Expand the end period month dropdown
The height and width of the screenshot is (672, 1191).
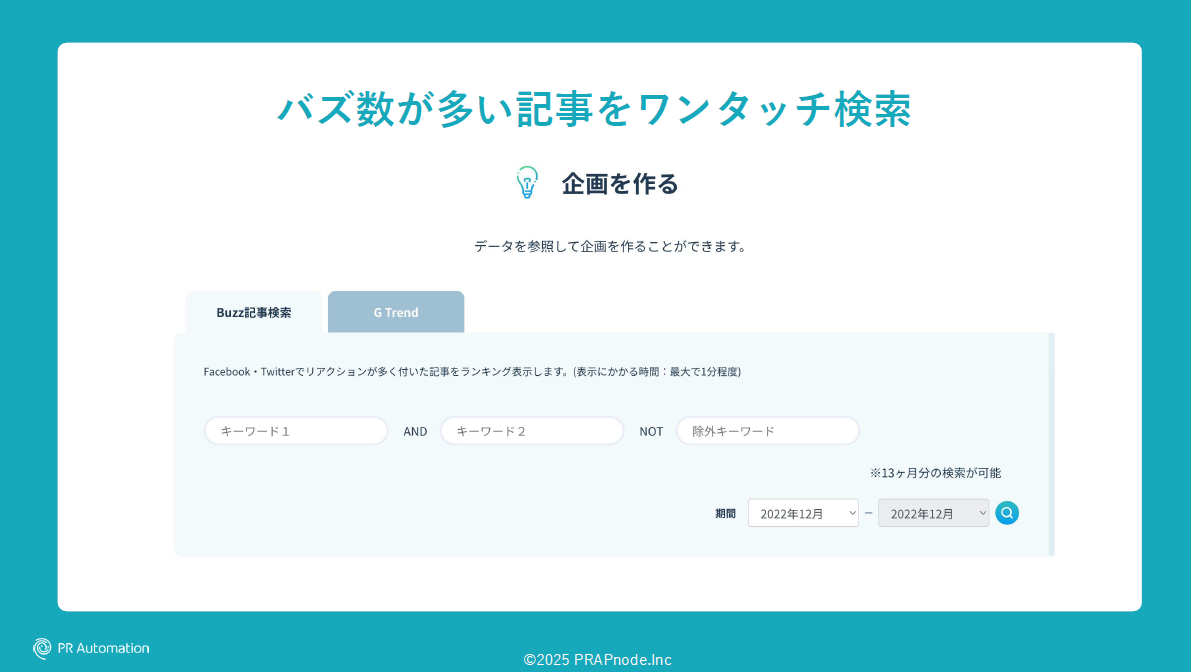[933, 513]
